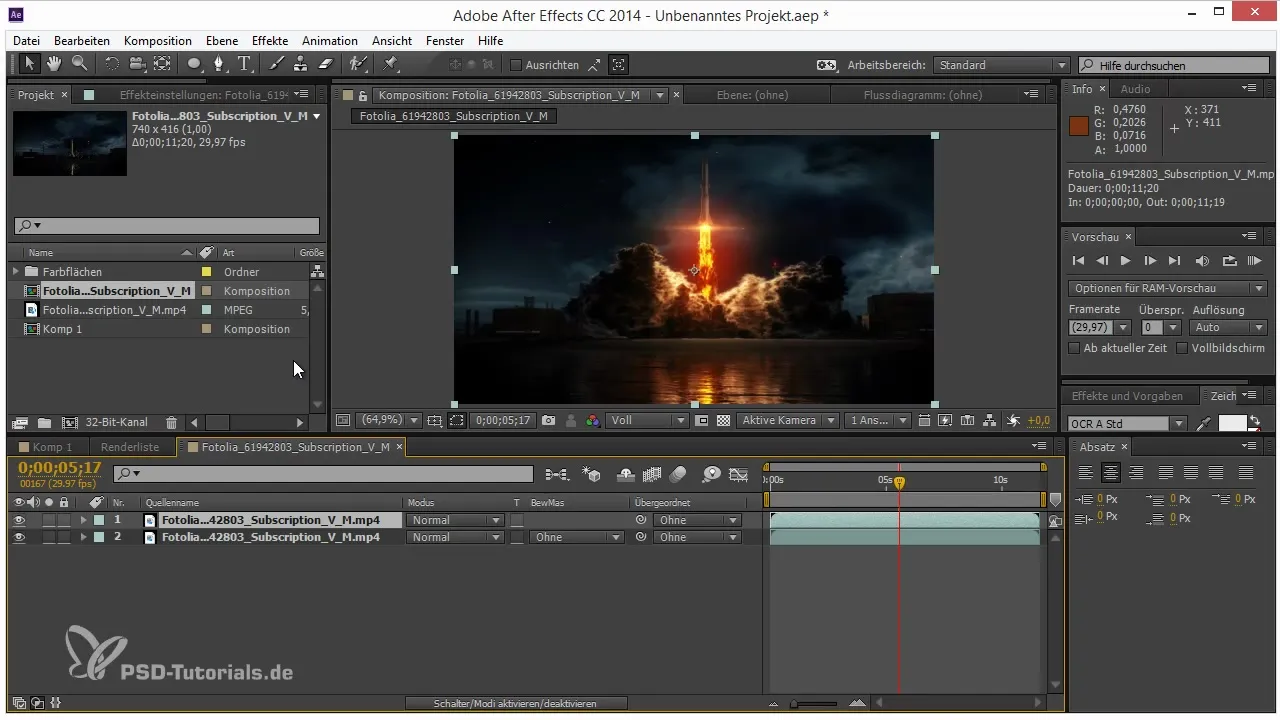Open the RGB channel display icon
This screenshot has height=720, width=1280.
592,421
